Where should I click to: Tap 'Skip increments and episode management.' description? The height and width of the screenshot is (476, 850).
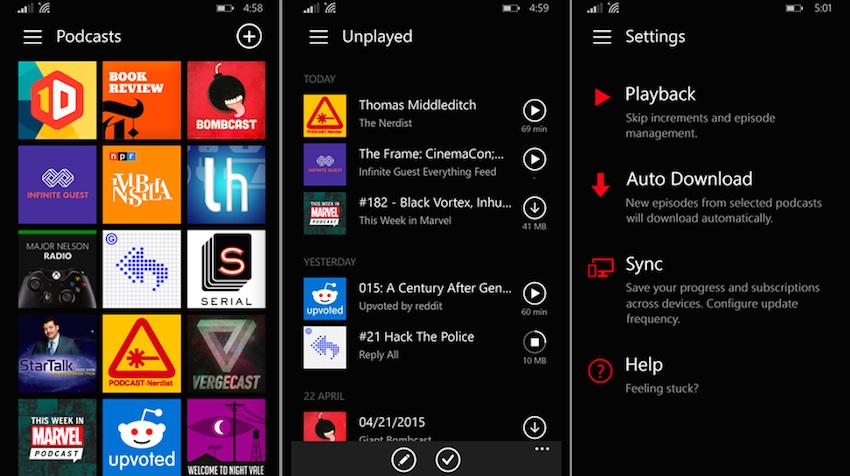point(700,125)
